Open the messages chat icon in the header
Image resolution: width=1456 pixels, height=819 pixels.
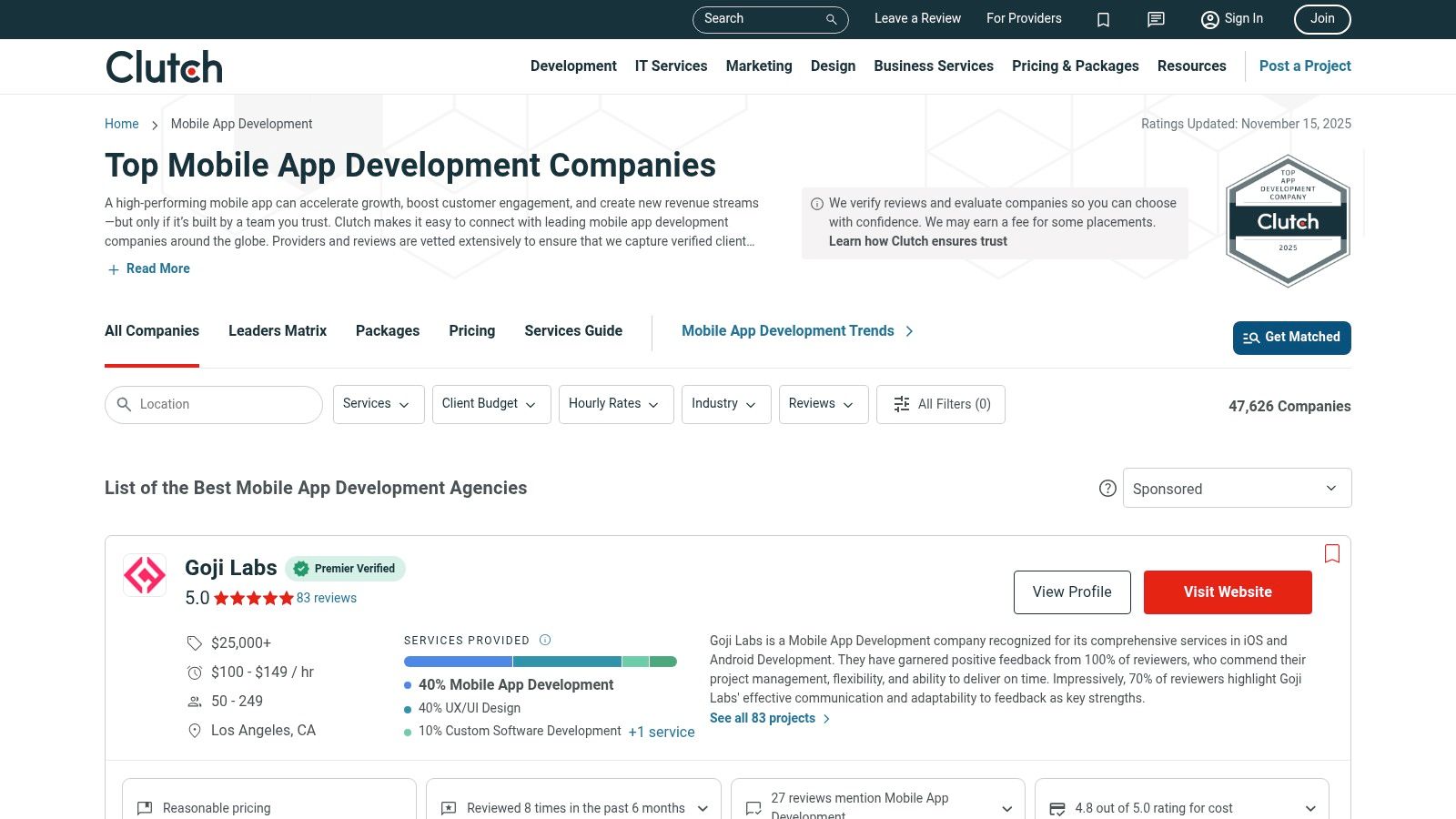pos(1155,19)
